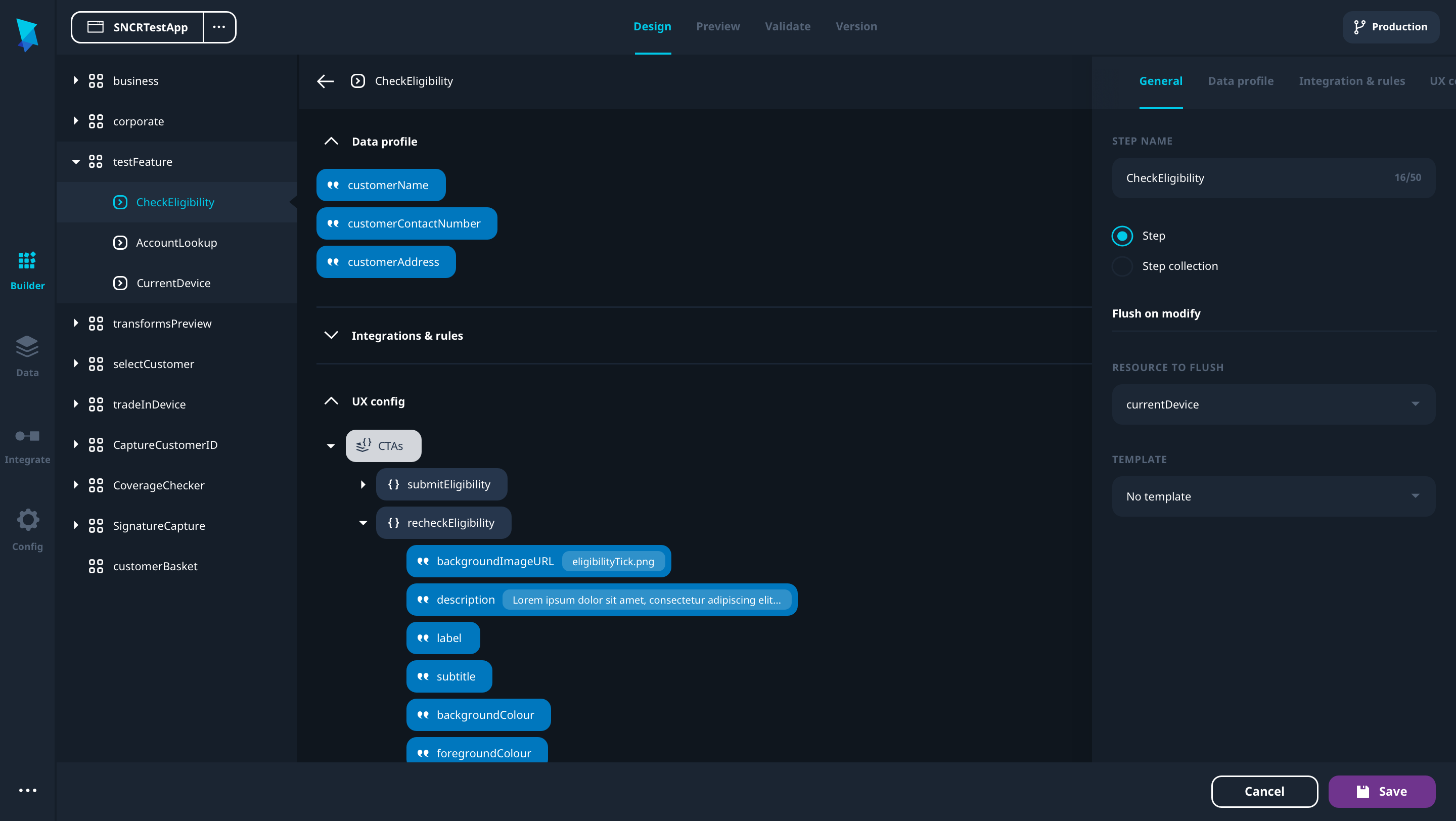Image resolution: width=1456 pixels, height=821 pixels.
Task: Click the Cancel button
Action: point(1264,791)
